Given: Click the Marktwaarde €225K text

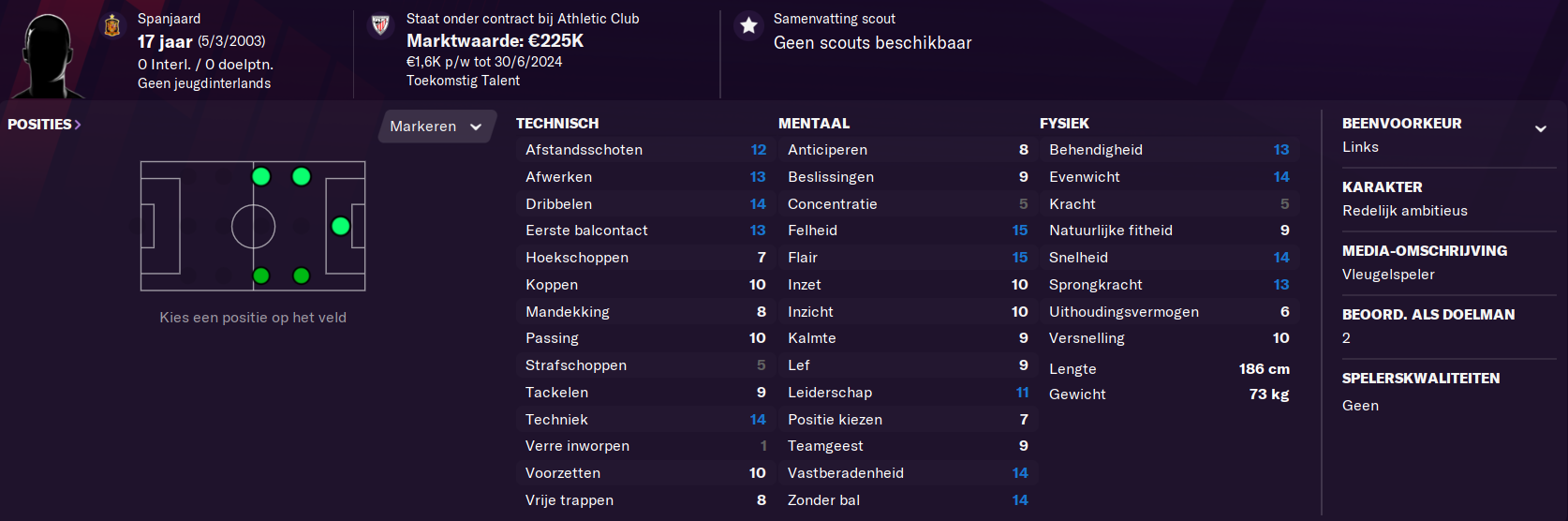Looking at the screenshot, I should (x=495, y=40).
